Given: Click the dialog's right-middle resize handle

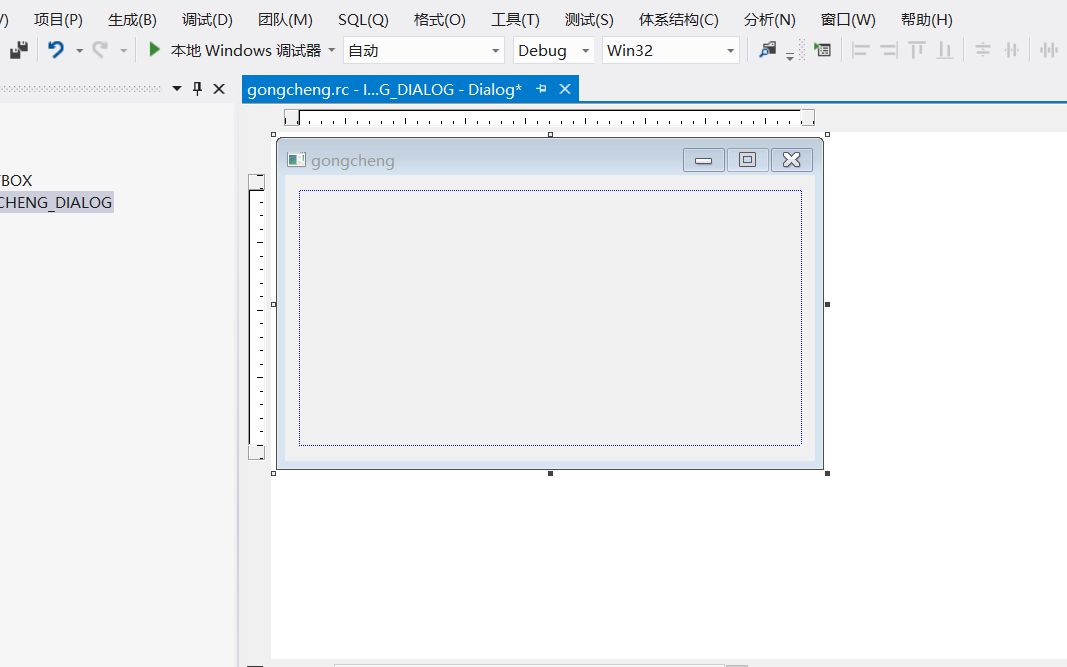Looking at the screenshot, I should pyautogui.click(x=827, y=304).
